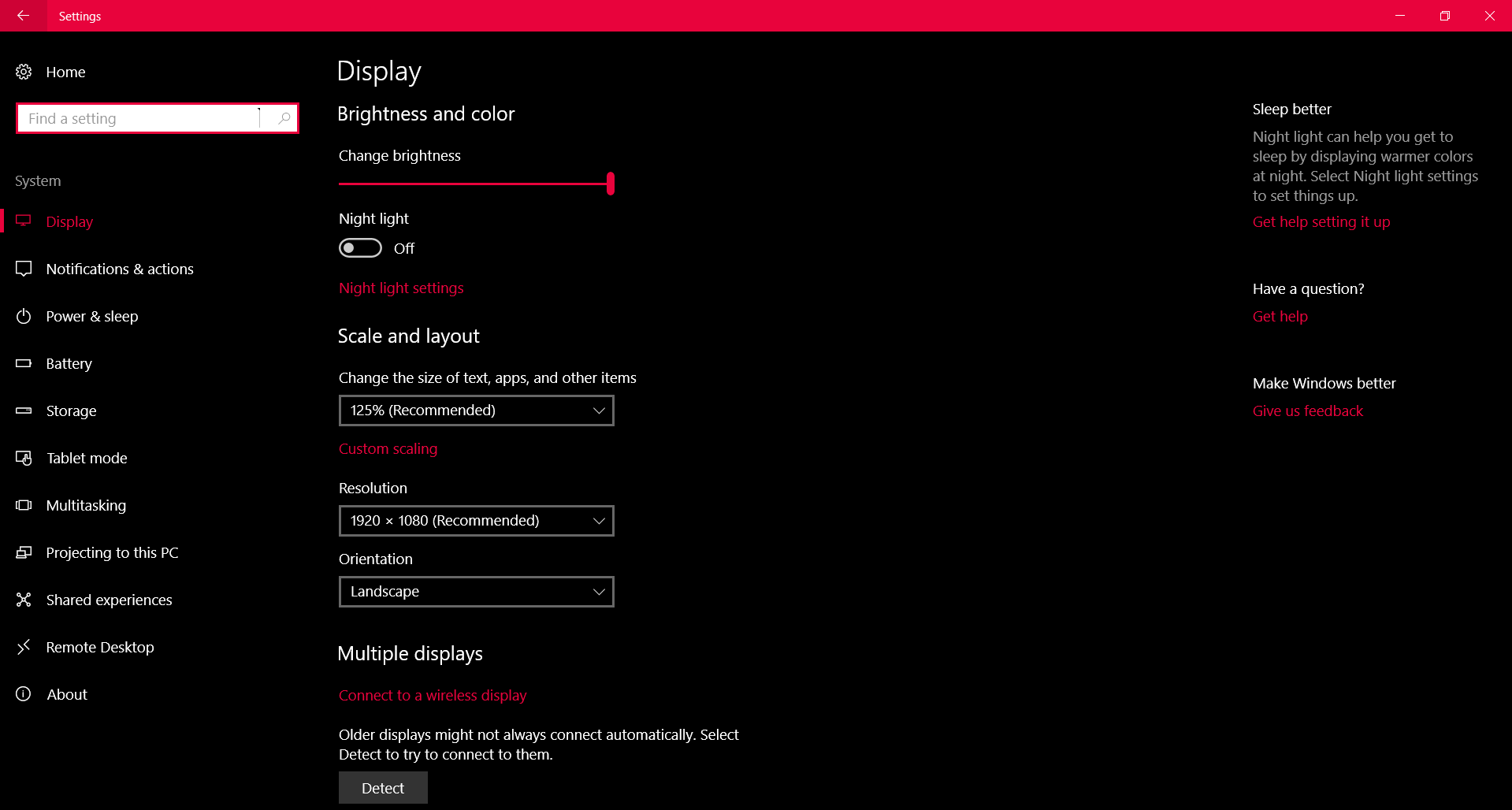Viewport: 1512px width, 810px height.
Task: Expand the 125% scaling dropdown
Action: [x=476, y=411]
